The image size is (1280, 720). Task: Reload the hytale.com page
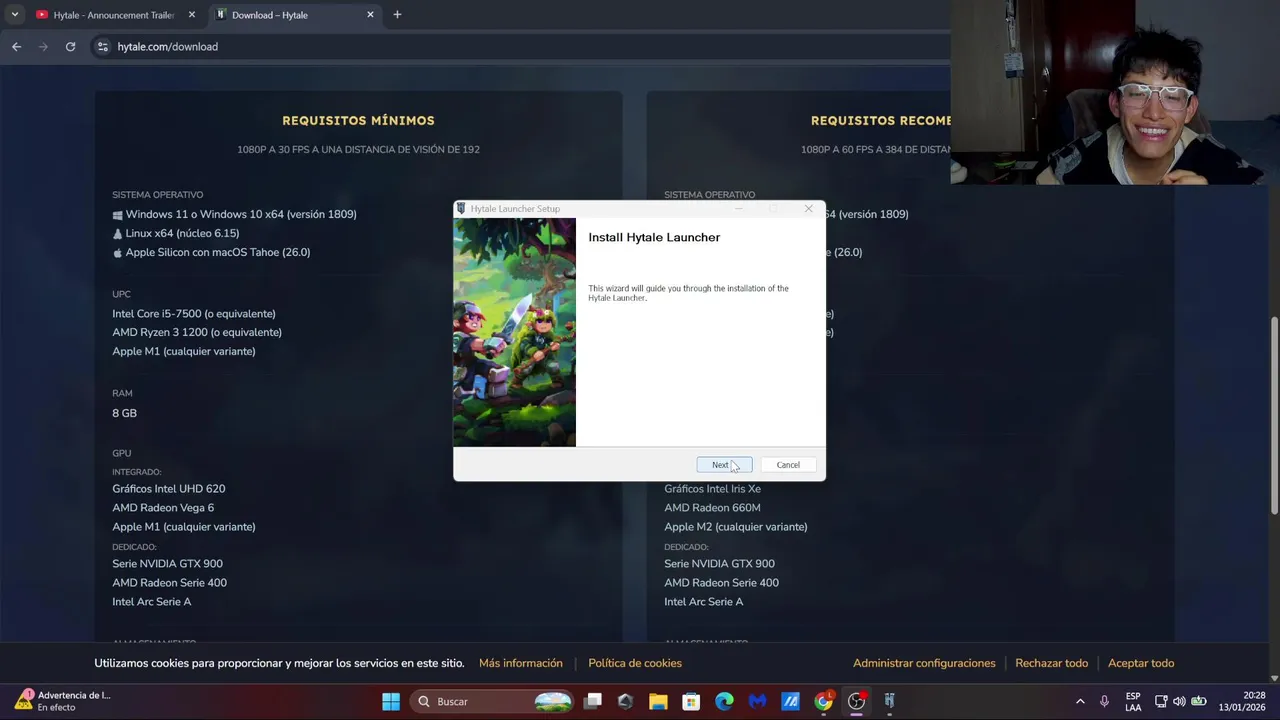(x=70, y=47)
